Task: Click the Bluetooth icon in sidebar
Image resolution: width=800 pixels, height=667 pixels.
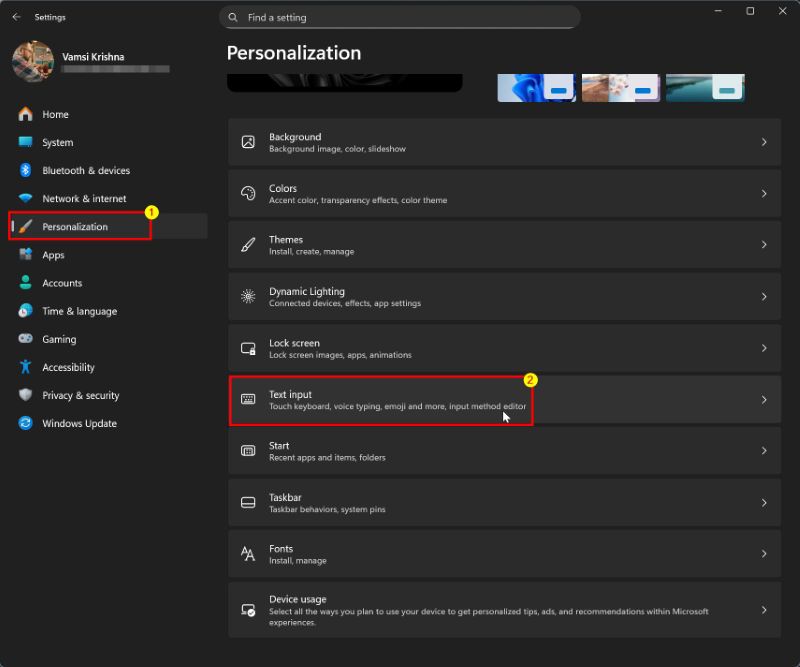Action: coord(25,171)
